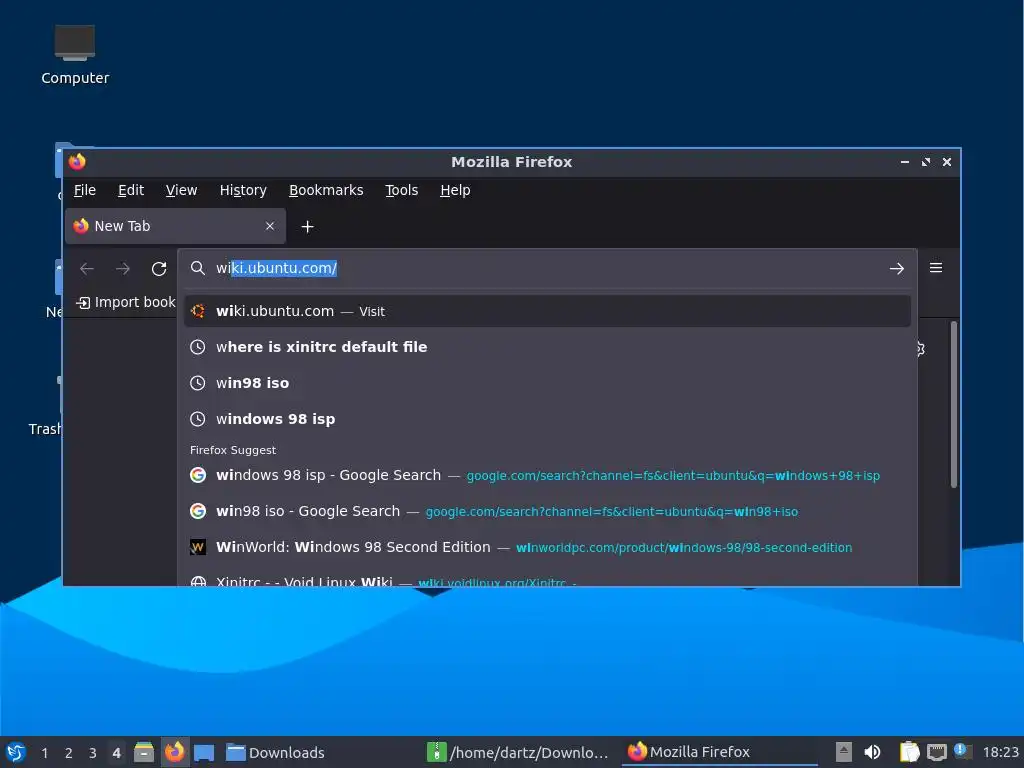The image size is (1024, 768).
Task: Switch to workspace 3 in pager
Action: 93,753
